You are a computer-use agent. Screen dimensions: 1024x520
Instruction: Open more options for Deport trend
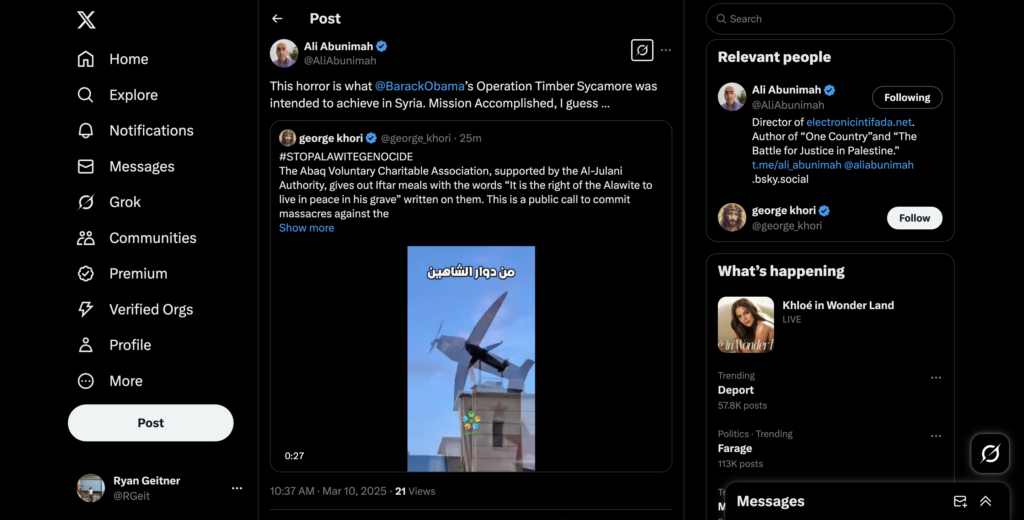tap(936, 378)
